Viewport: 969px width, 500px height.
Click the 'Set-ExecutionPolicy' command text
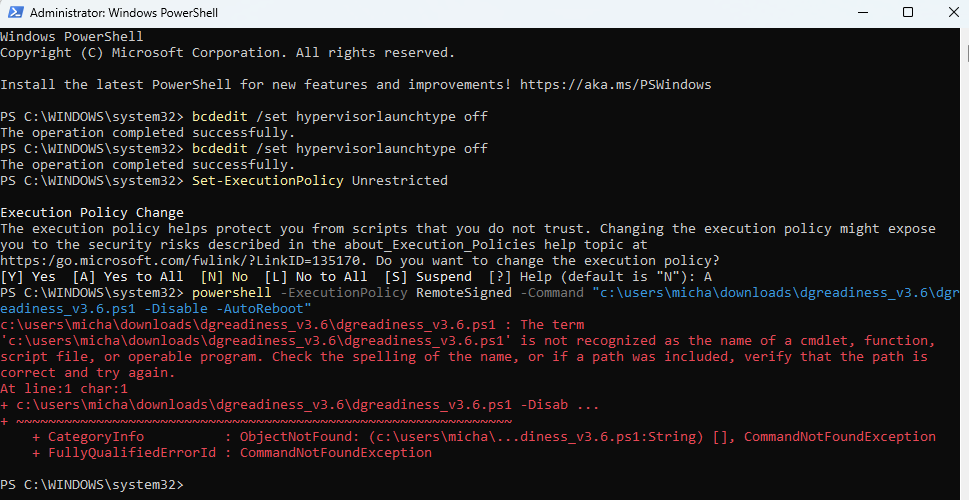(268, 181)
